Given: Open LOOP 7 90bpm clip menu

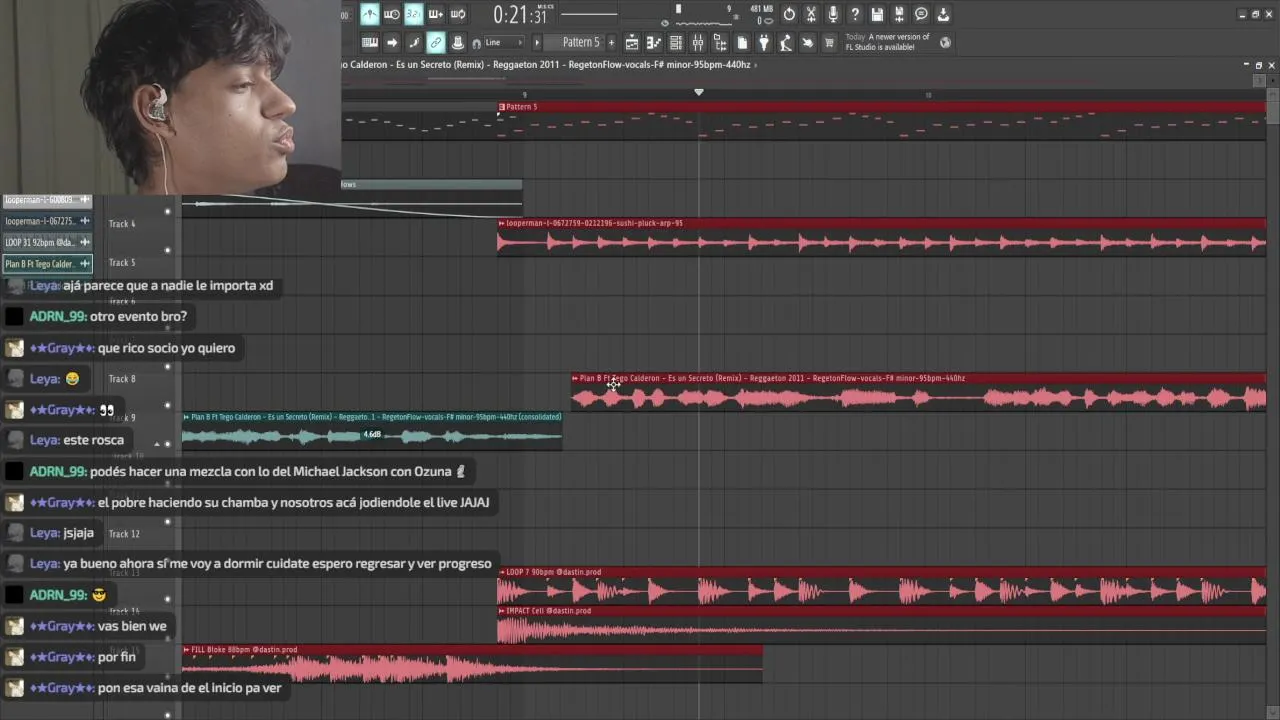Looking at the screenshot, I should pyautogui.click(x=502, y=572).
